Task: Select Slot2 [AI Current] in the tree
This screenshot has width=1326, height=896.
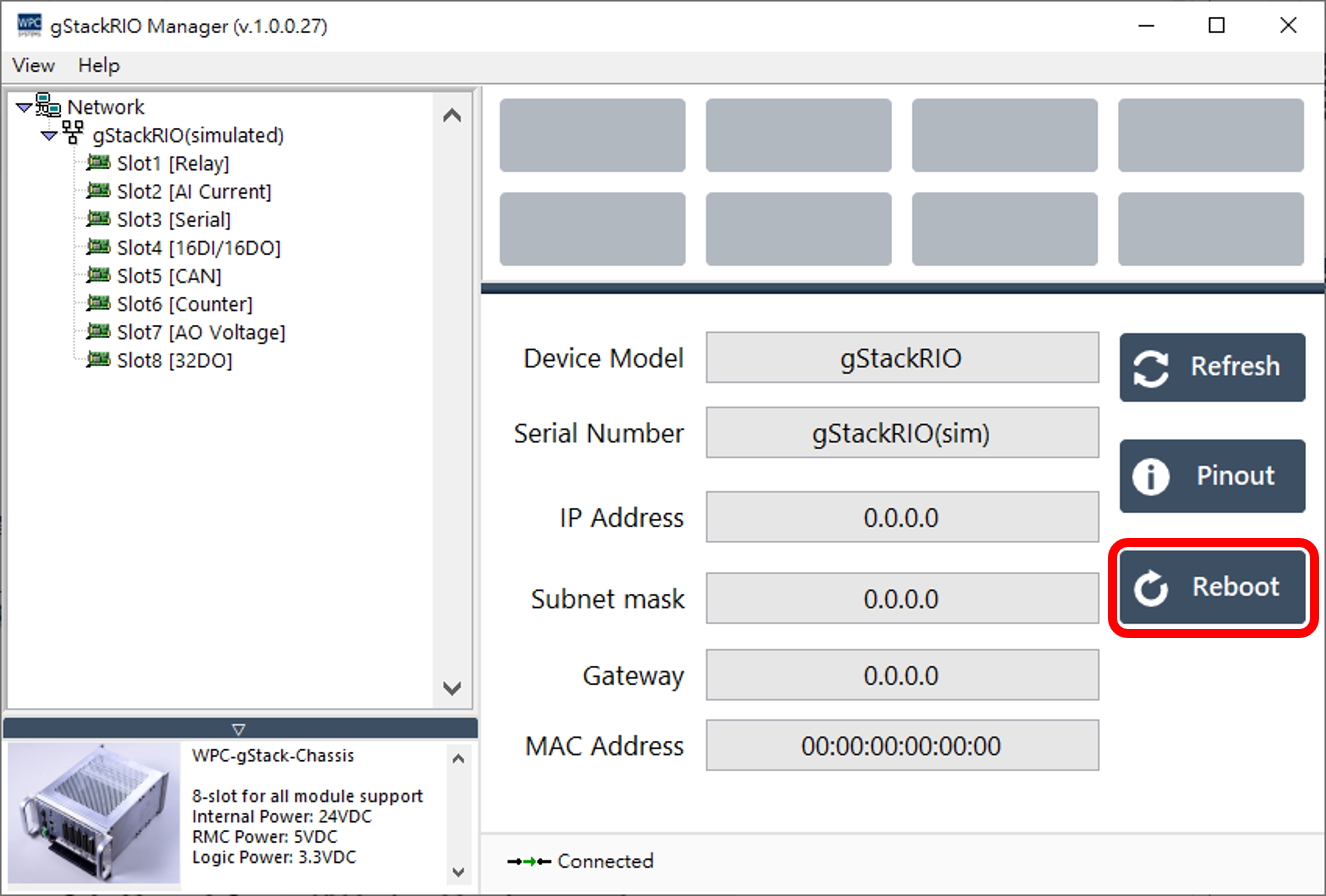Action: (x=193, y=191)
